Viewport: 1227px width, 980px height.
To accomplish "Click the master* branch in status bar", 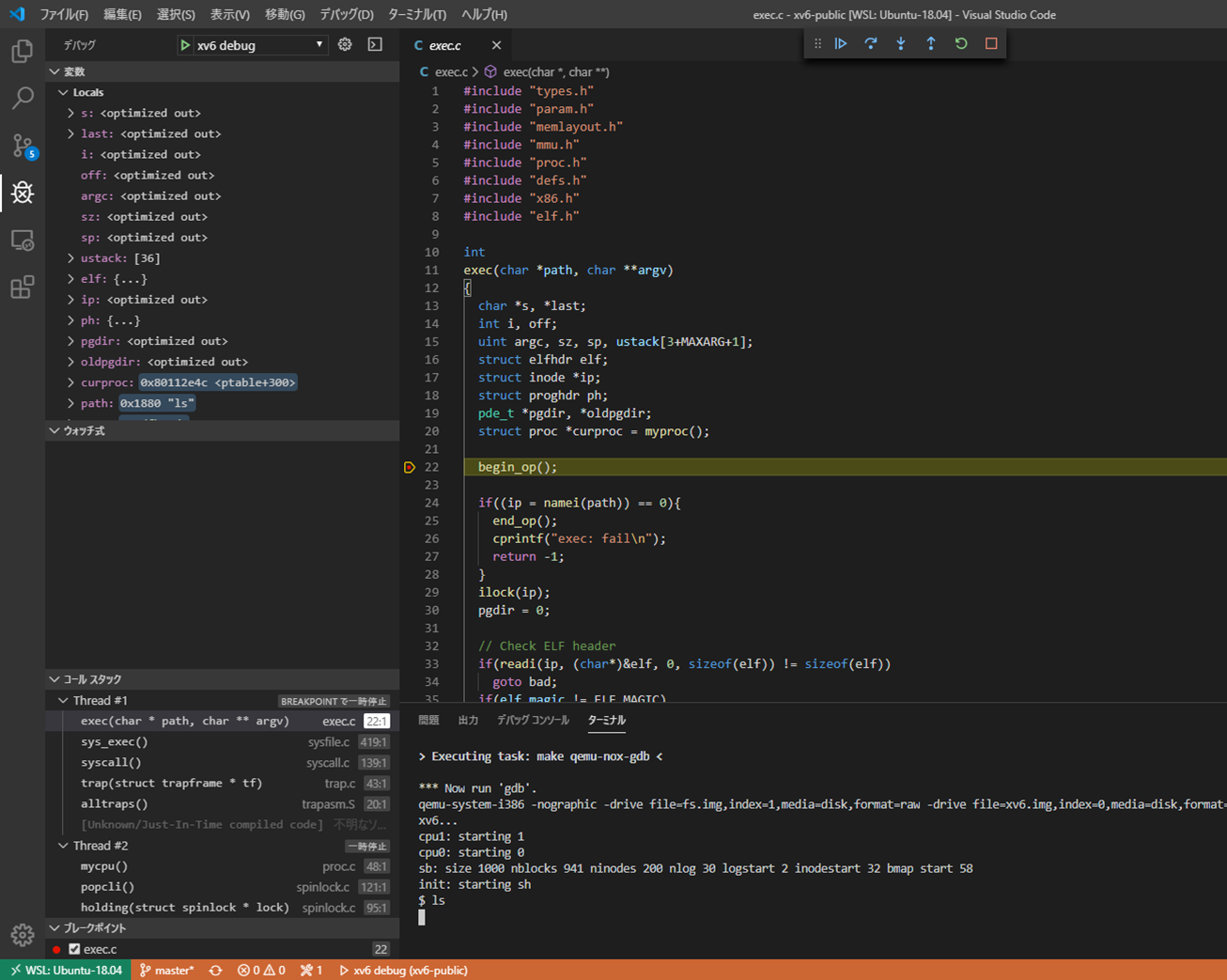I will [166, 970].
